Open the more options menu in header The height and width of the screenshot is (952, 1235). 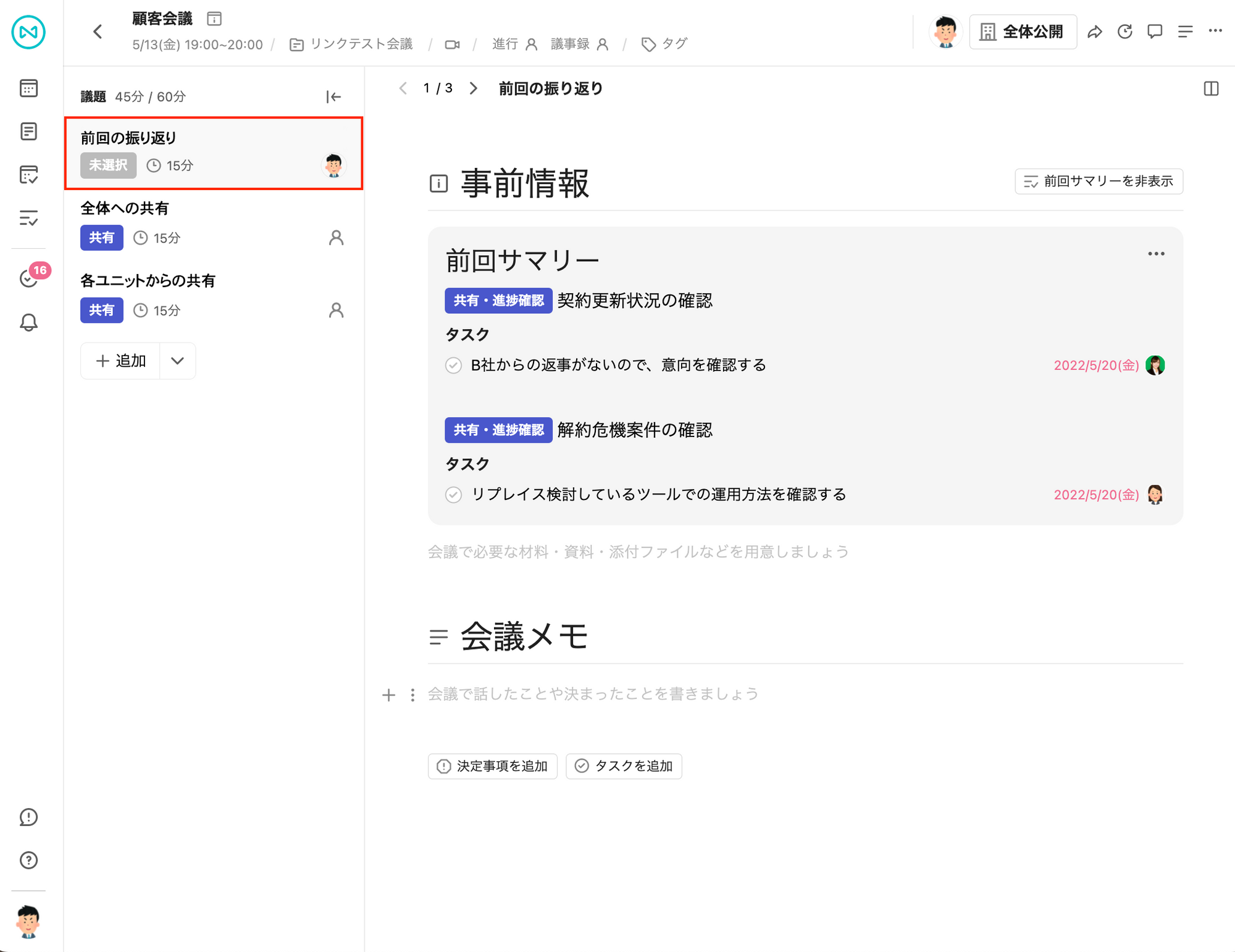(1215, 30)
